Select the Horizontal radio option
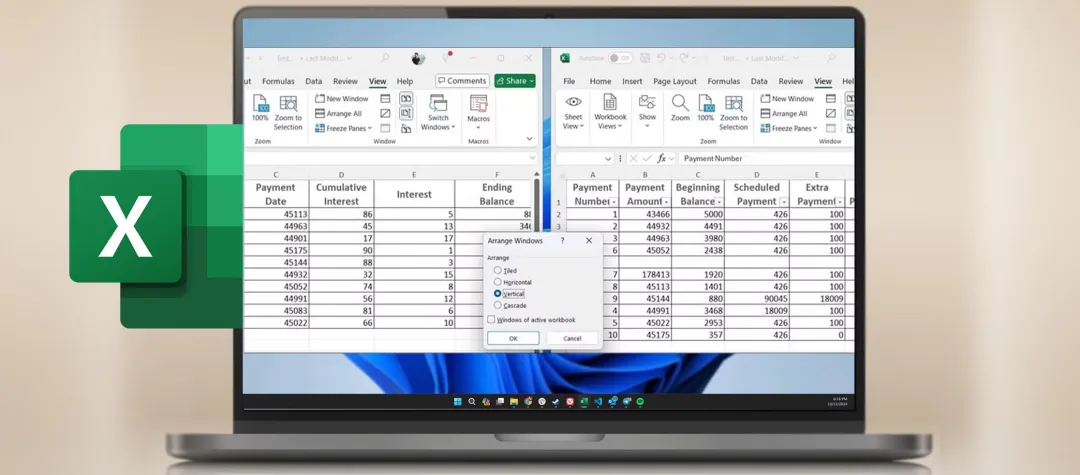 point(497,282)
